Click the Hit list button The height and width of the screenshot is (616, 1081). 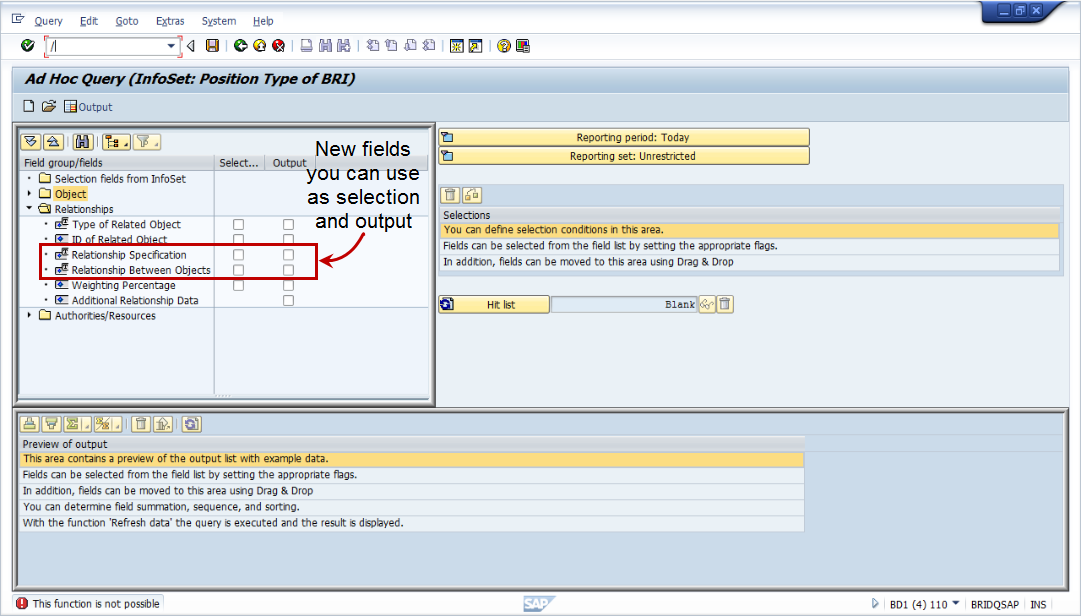pos(494,304)
